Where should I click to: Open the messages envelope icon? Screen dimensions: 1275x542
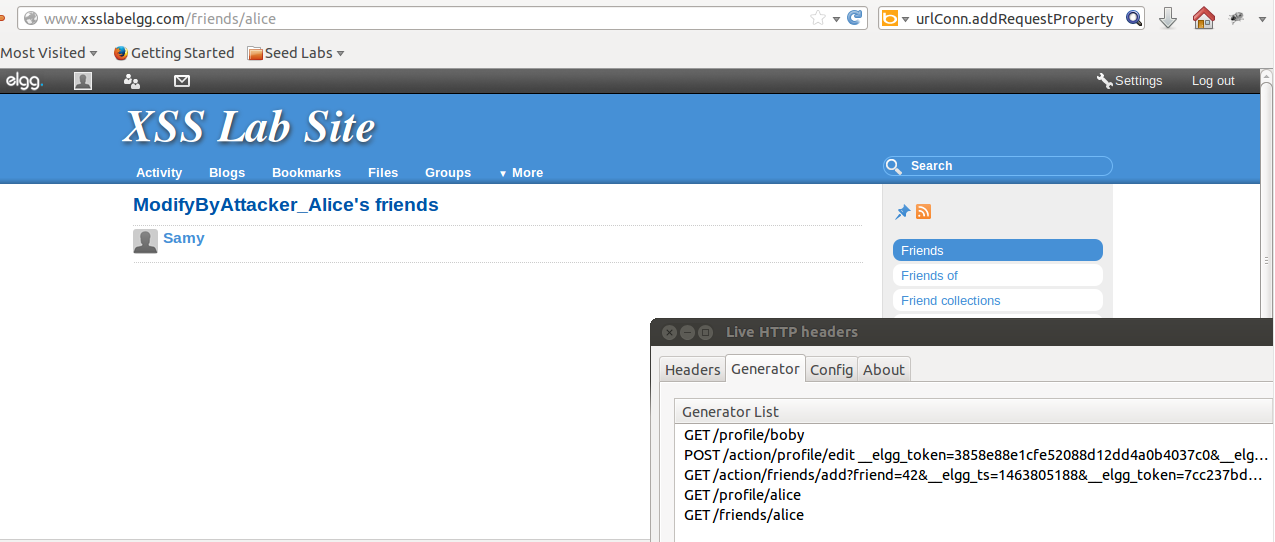click(x=182, y=81)
